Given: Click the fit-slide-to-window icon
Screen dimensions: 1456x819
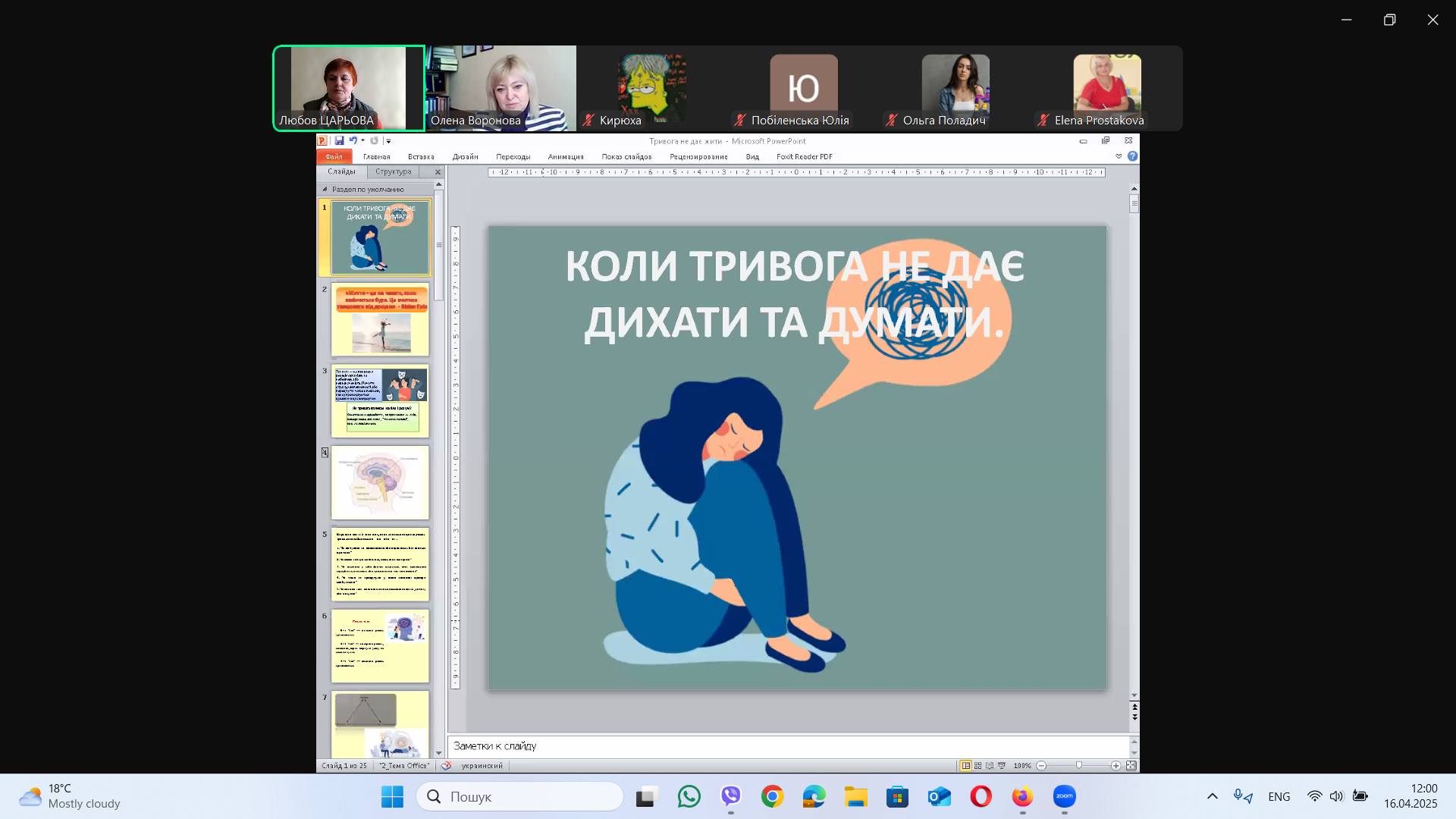Looking at the screenshot, I should 1131,766.
